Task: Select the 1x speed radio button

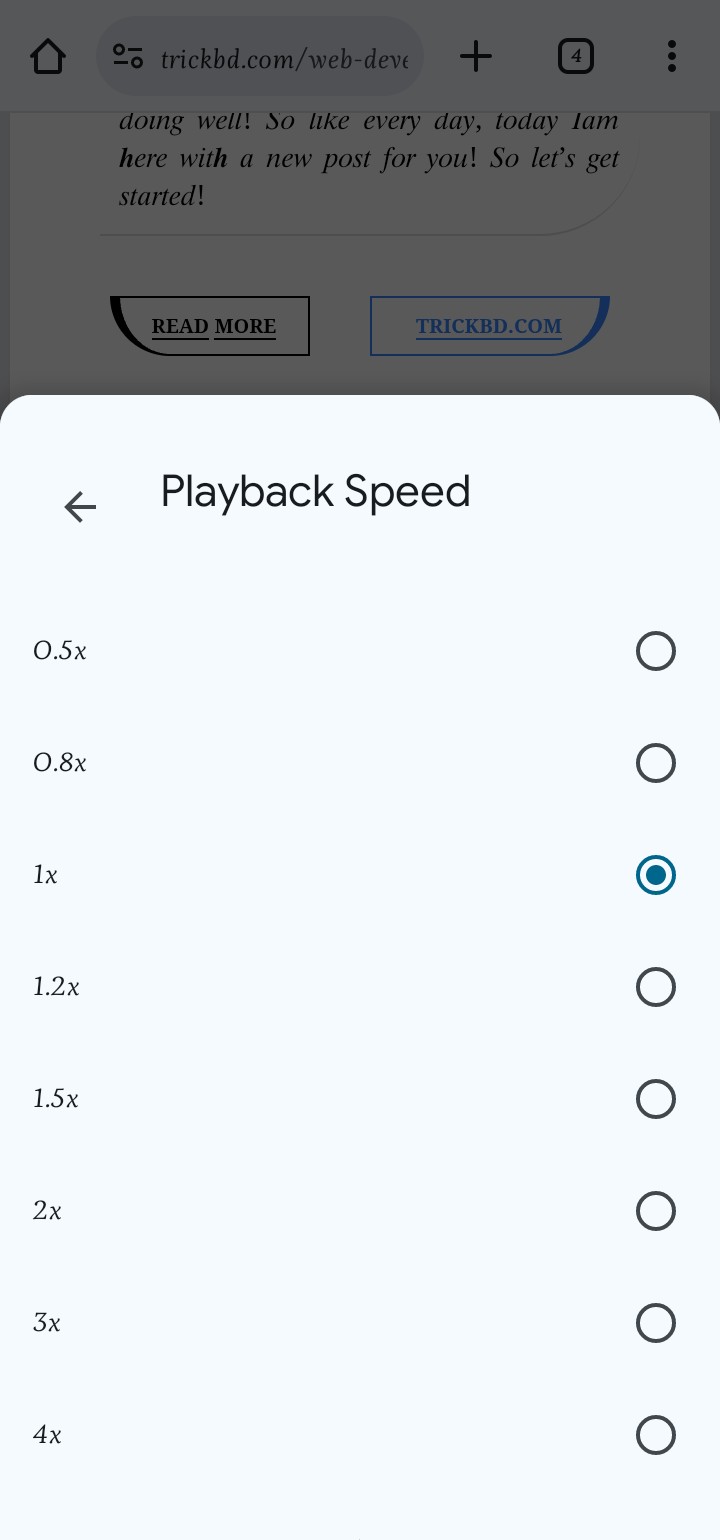Action: (x=655, y=875)
